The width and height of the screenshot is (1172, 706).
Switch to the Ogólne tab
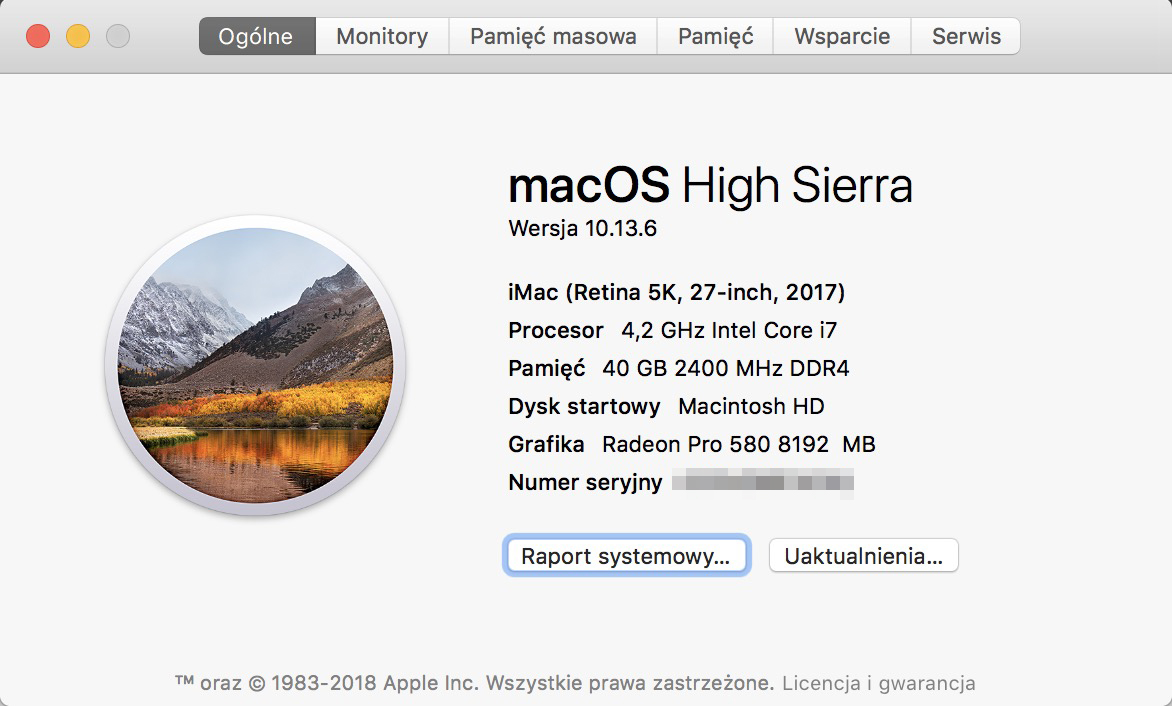[257, 37]
